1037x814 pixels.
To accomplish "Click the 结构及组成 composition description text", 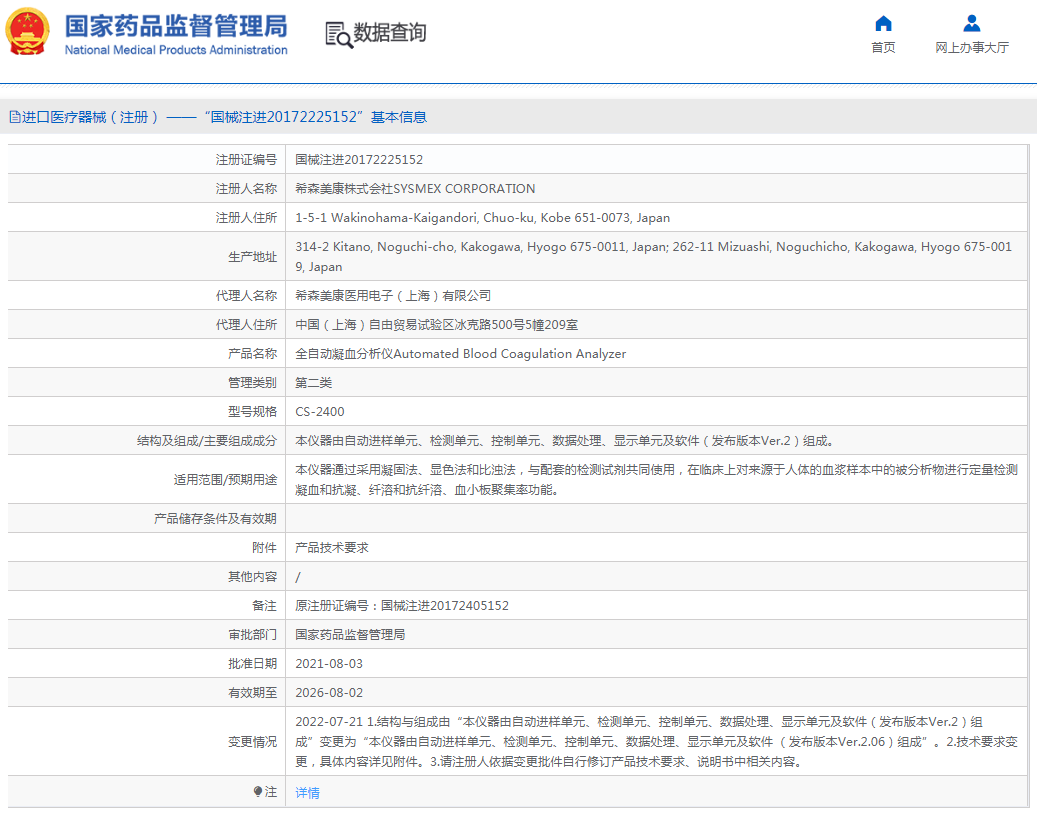I will [566, 441].
